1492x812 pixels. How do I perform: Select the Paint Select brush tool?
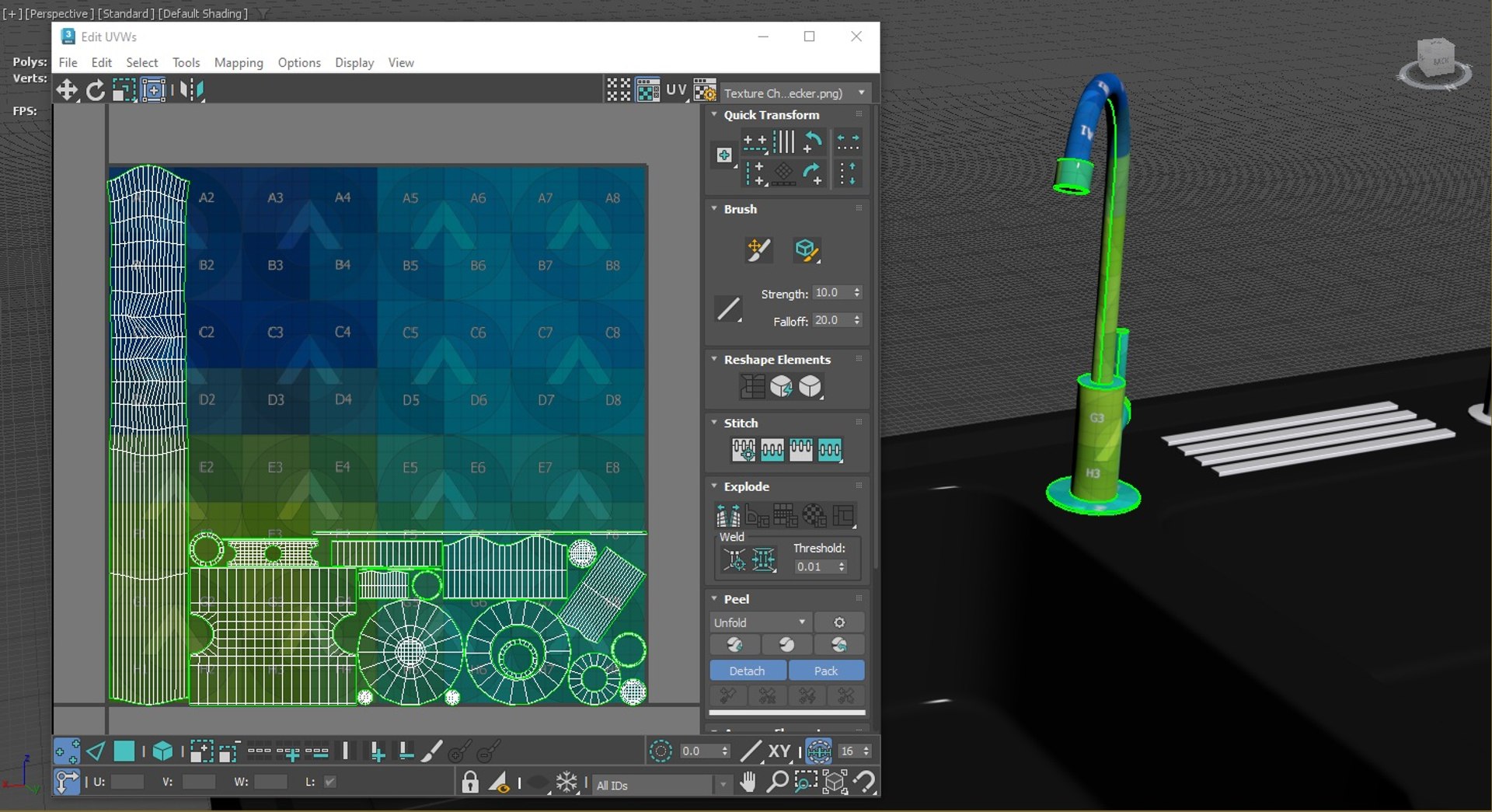pyautogui.click(x=432, y=751)
